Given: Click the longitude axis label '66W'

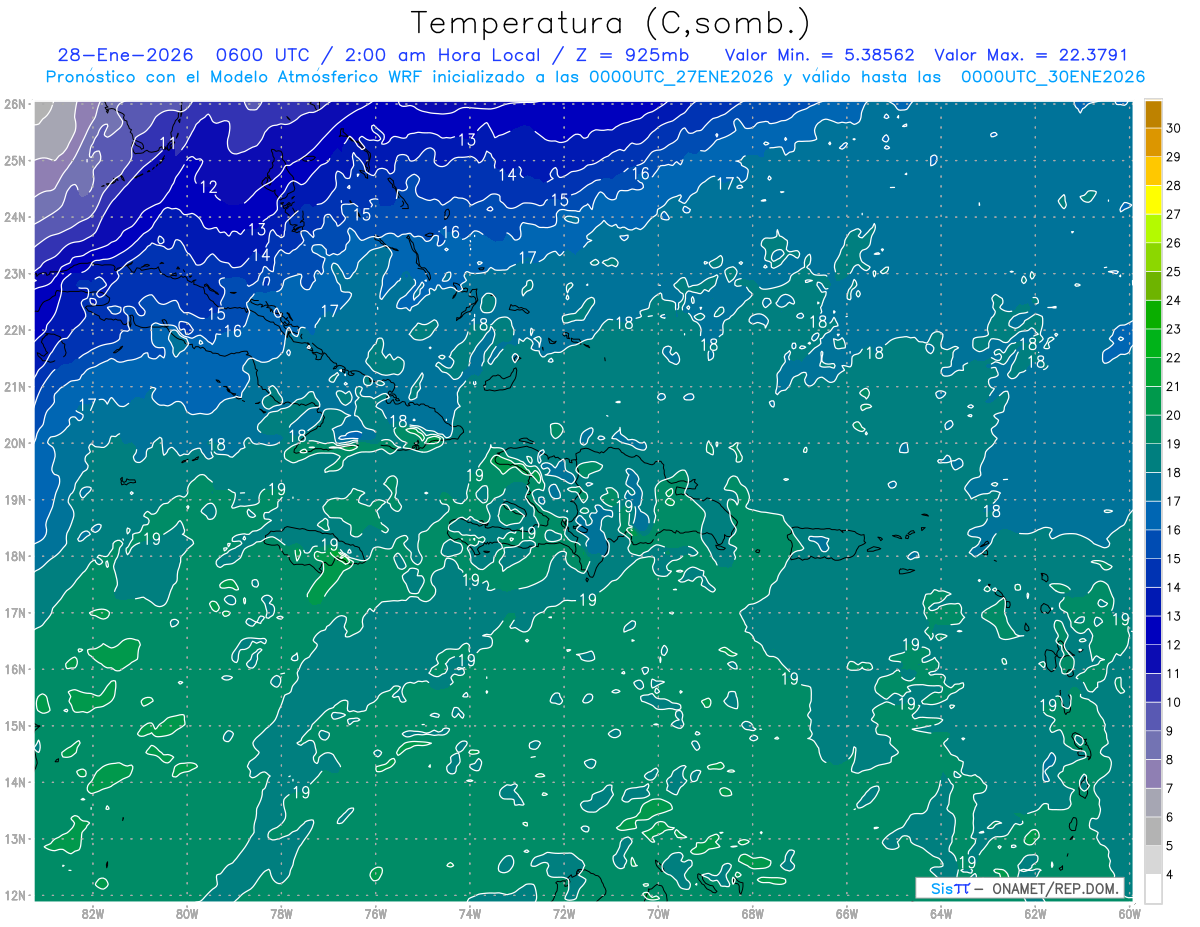Looking at the screenshot, I should coord(847,912).
